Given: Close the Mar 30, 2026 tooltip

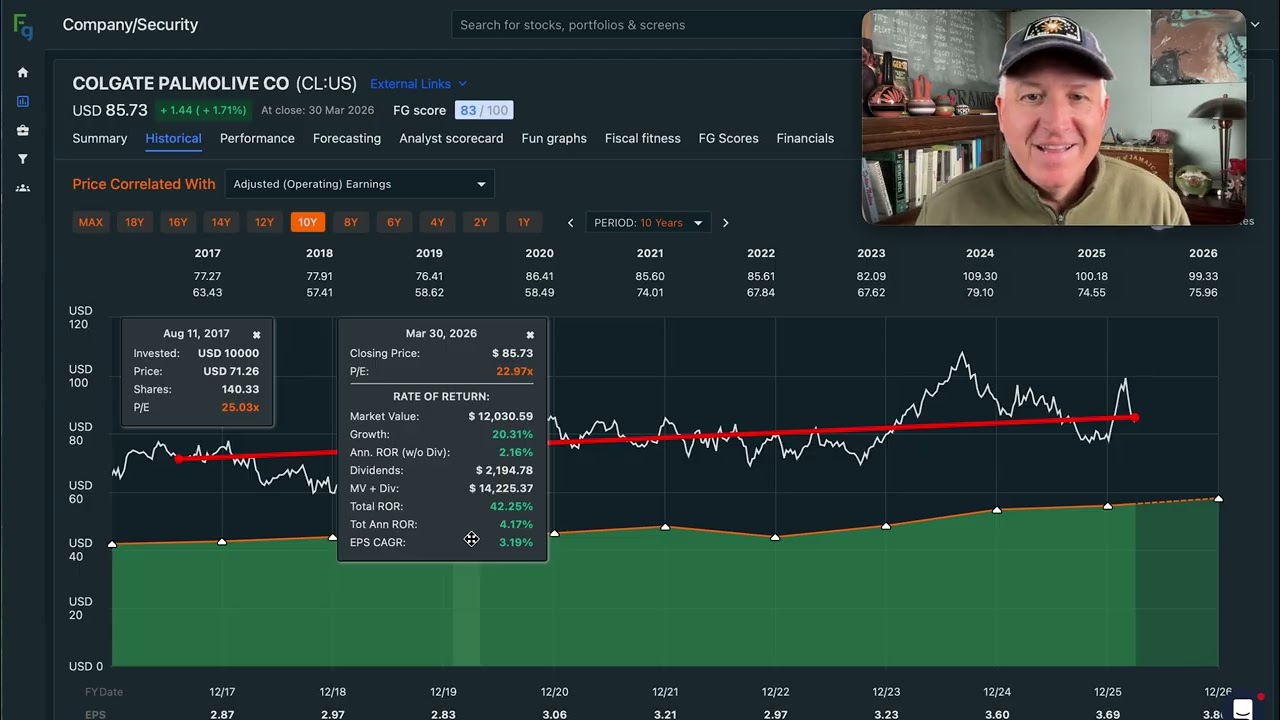Looking at the screenshot, I should tap(530, 335).
